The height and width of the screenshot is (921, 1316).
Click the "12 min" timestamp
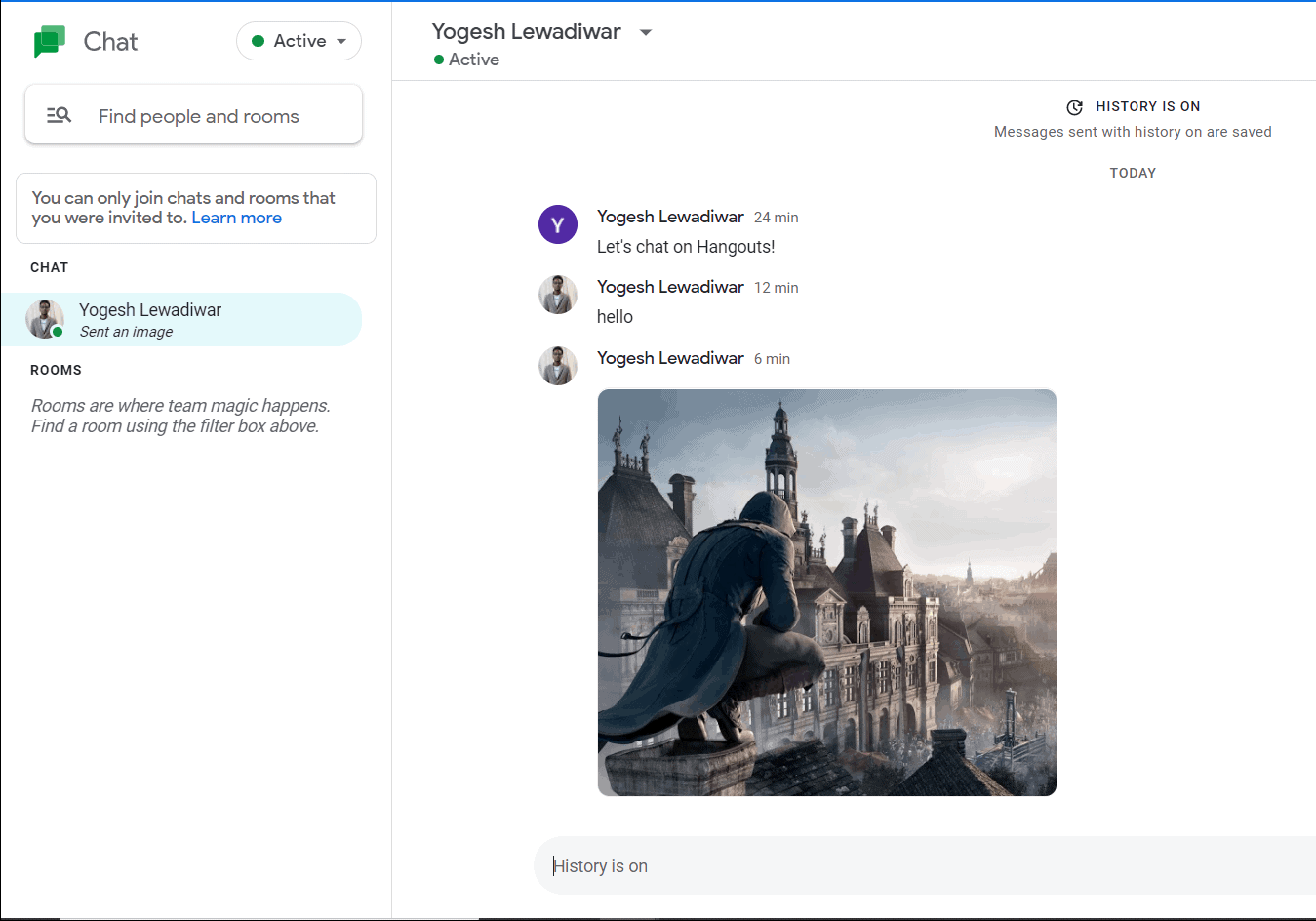point(776,288)
